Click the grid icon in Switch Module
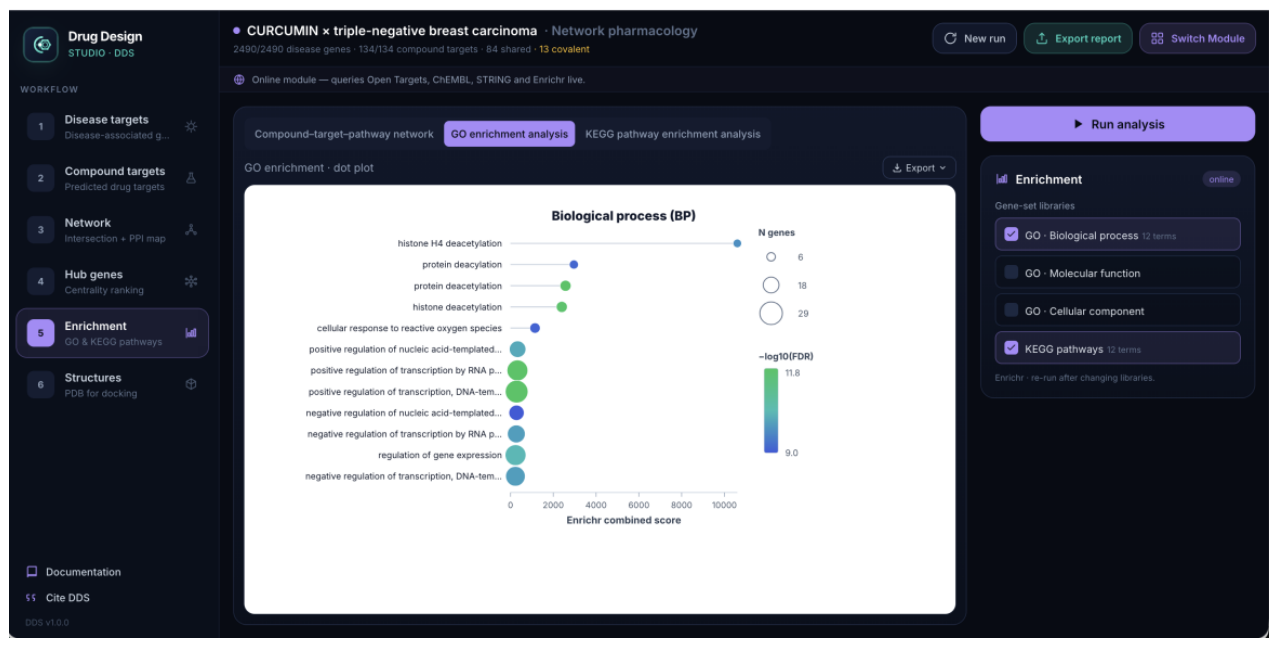 pyautogui.click(x=1157, y=38)
